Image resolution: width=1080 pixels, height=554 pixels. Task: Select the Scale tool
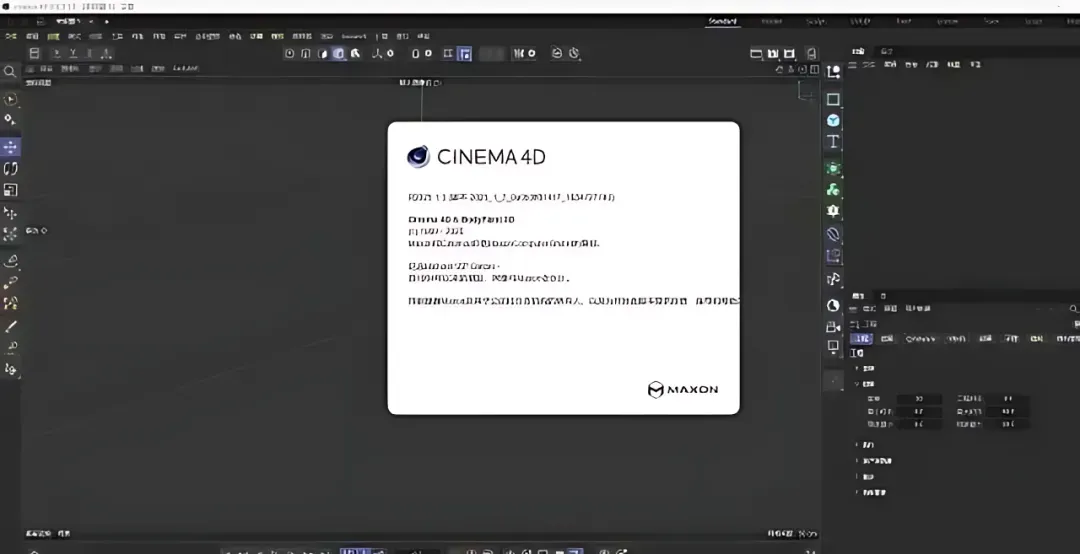pos(10,189)
